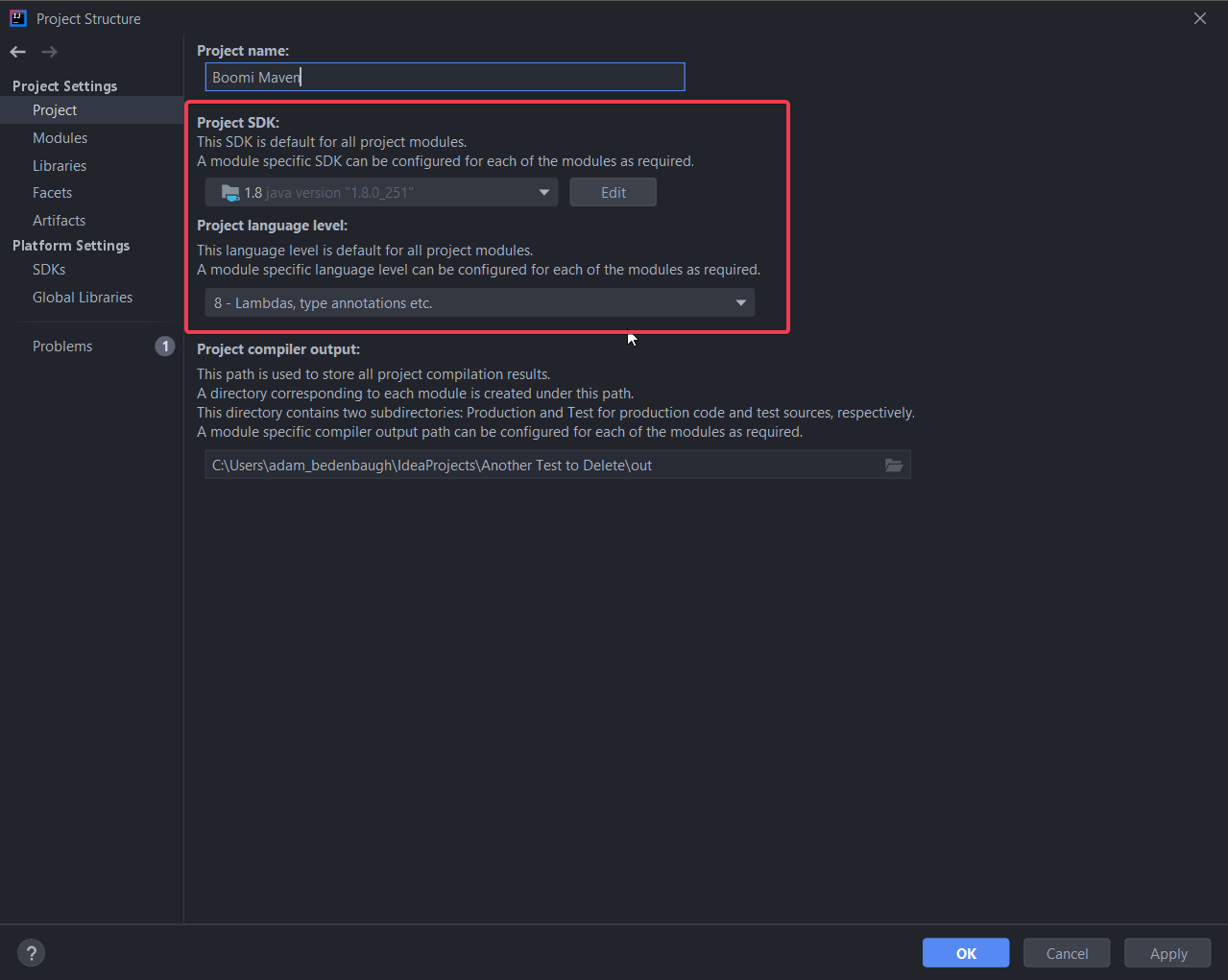The width and height of the screenshot is (1228, 980).
Task: Click the IntelliJ logo in the title bar
Action: click(19, 17)
